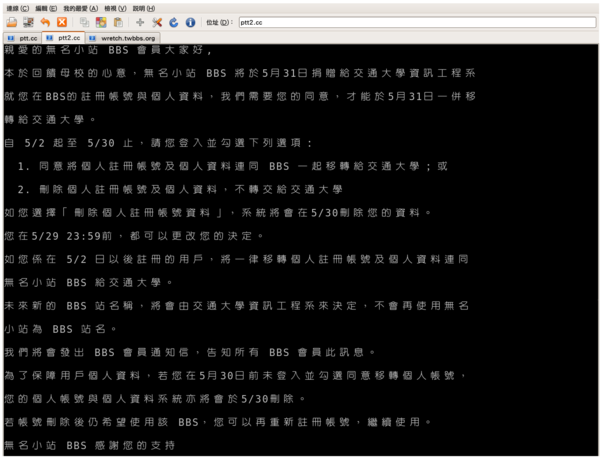
Task: Click the line starting with 為了保障用戶個人資料
Action: 235,375
